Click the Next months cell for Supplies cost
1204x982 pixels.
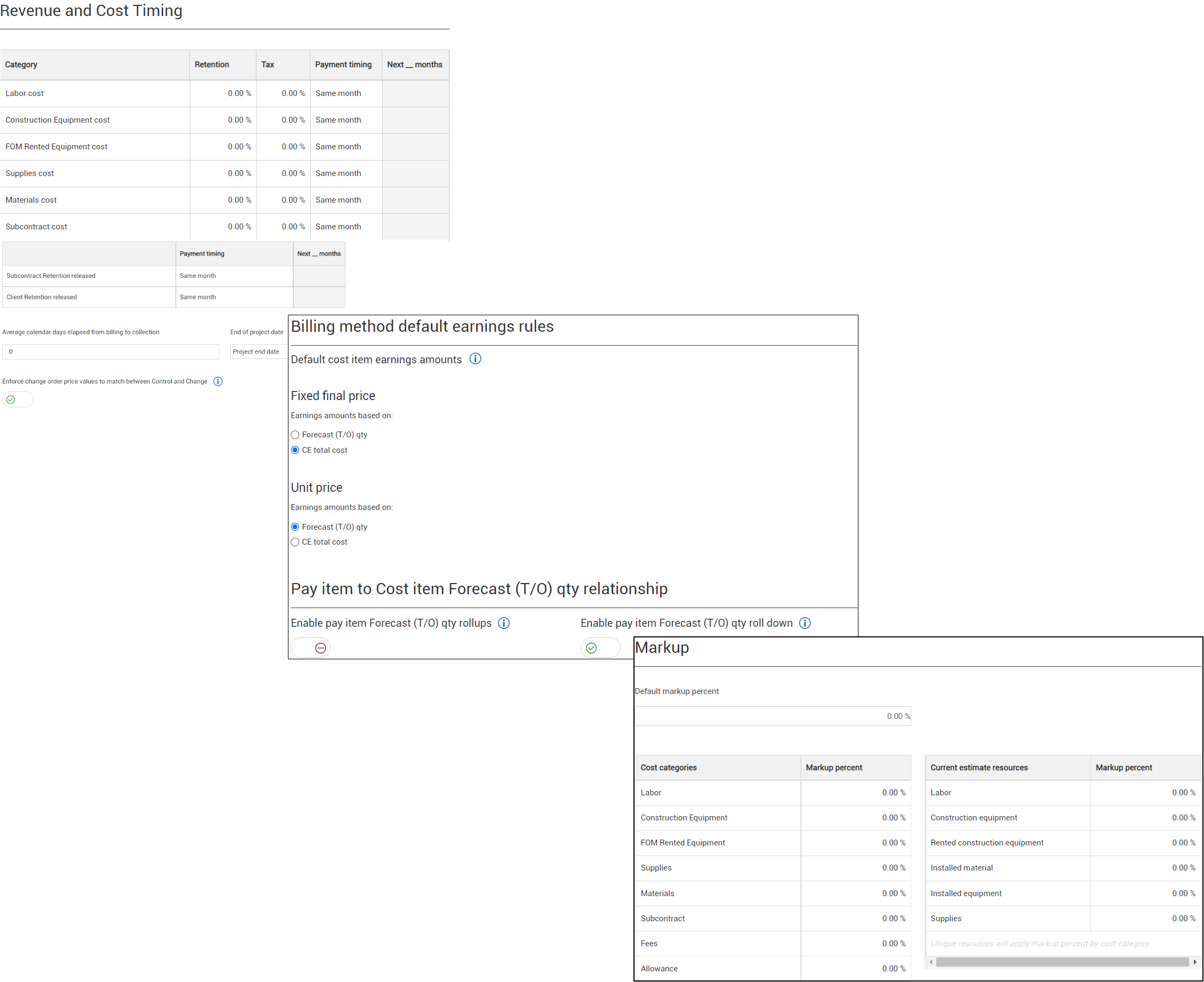(414, 173)
